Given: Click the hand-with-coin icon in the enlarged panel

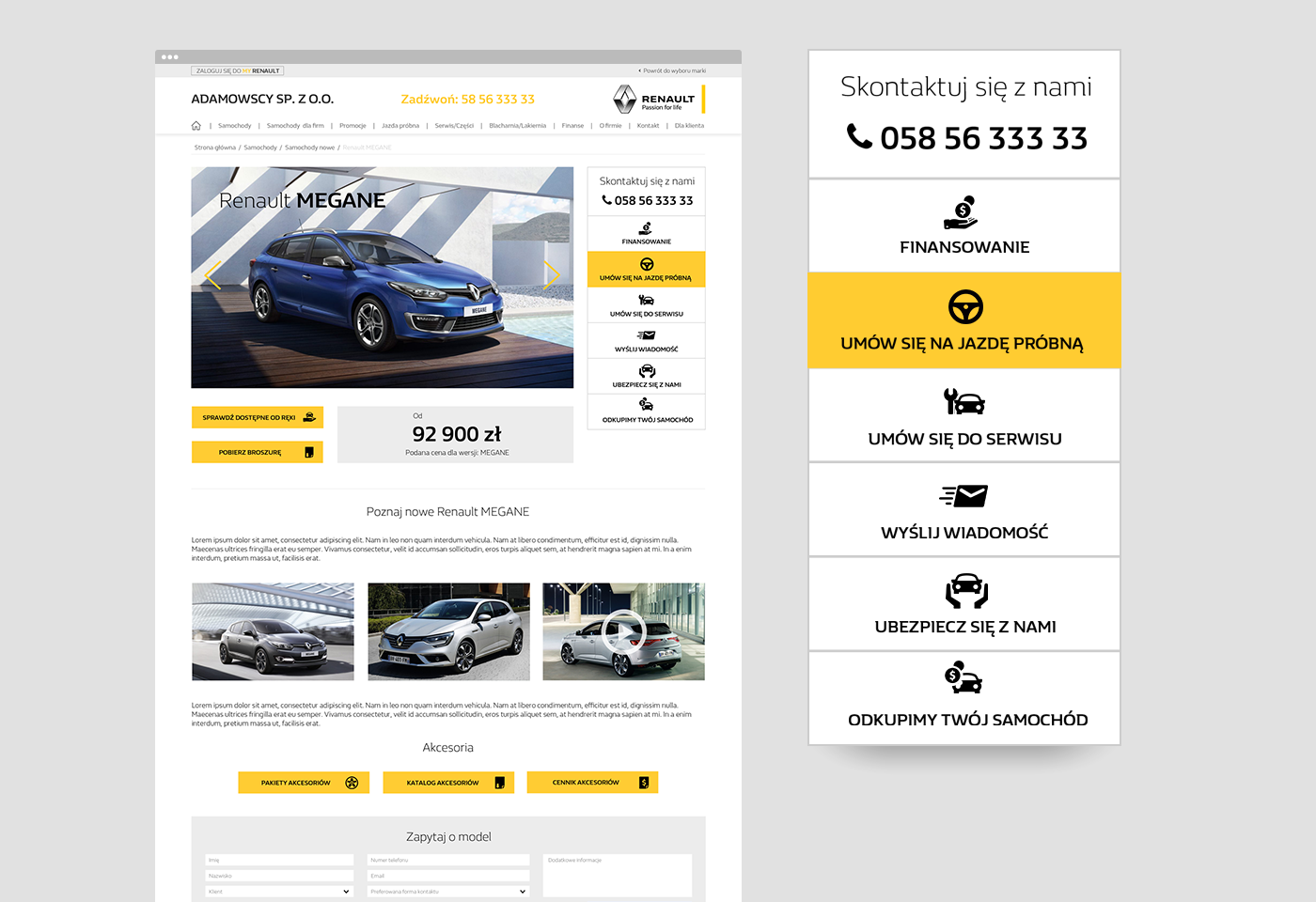Looking at the screenshot, I should coord(962,212).
